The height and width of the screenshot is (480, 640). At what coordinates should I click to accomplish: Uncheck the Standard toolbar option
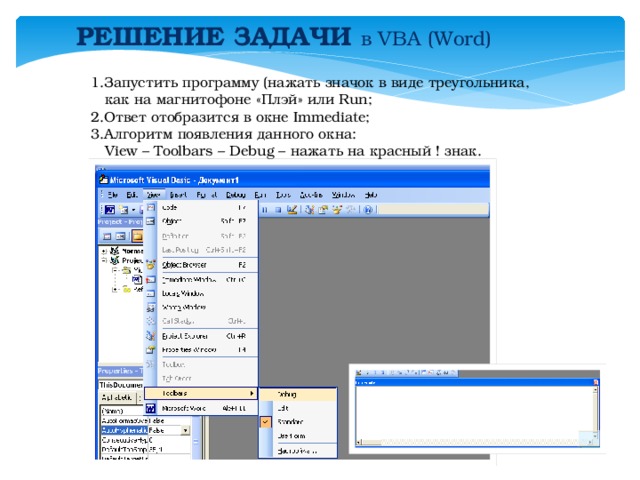(298, 422)
